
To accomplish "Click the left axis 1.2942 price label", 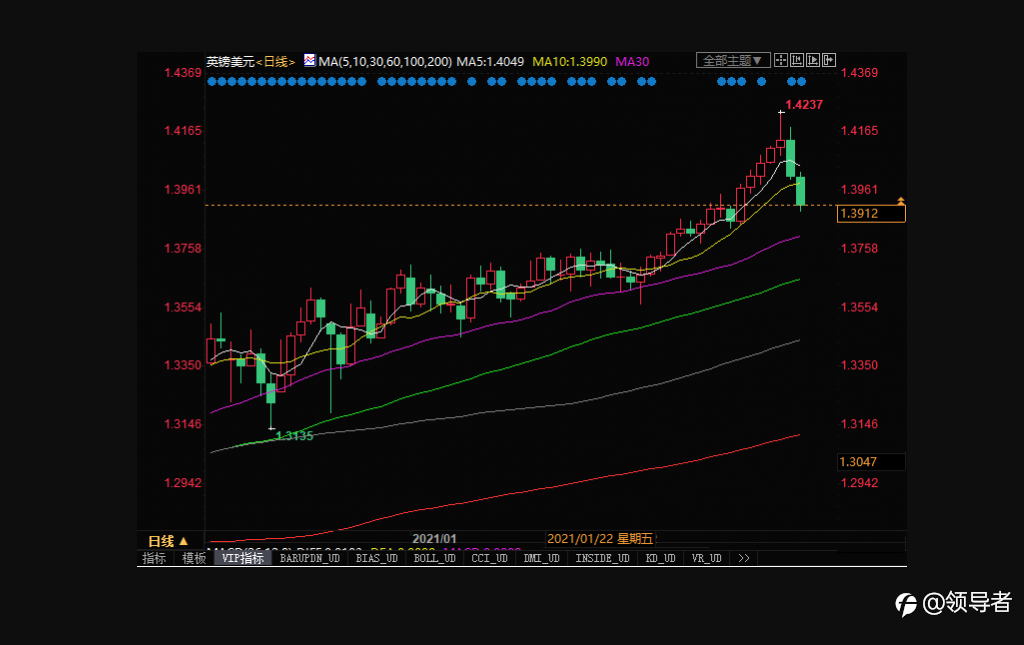I will (183, 482).
